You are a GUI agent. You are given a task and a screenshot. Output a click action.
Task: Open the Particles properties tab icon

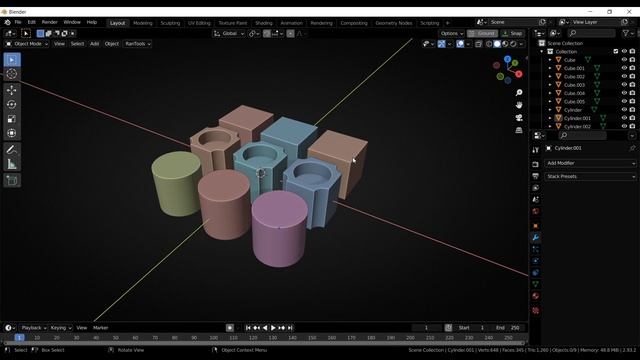(x=536, y=249)
